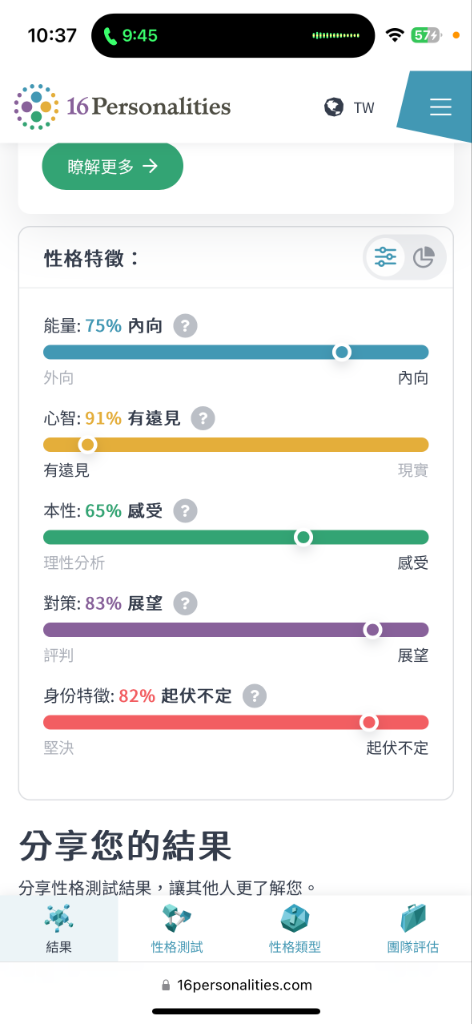The height and width of the screenshot is (1024, 472).
Task: Click the blue 能量 slider handle
Action: pos(341,352)
